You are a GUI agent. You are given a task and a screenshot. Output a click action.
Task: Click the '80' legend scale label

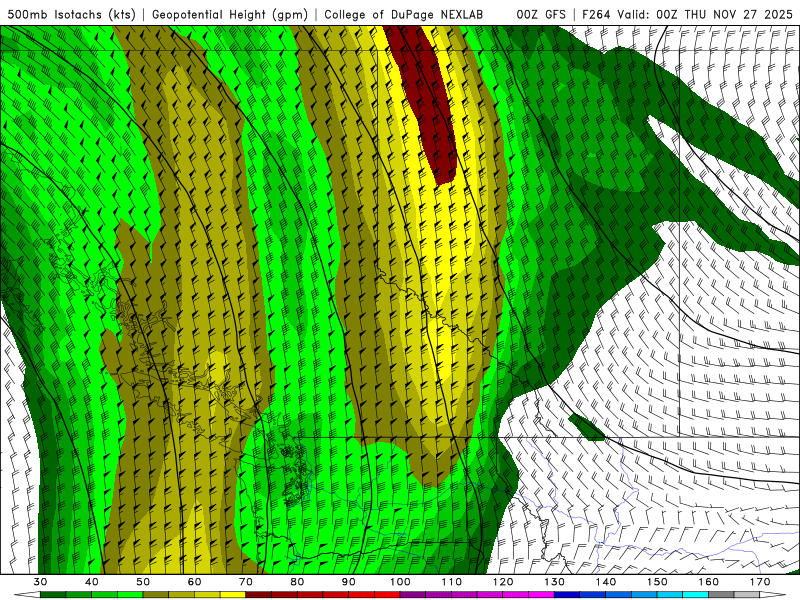point(297,582)
